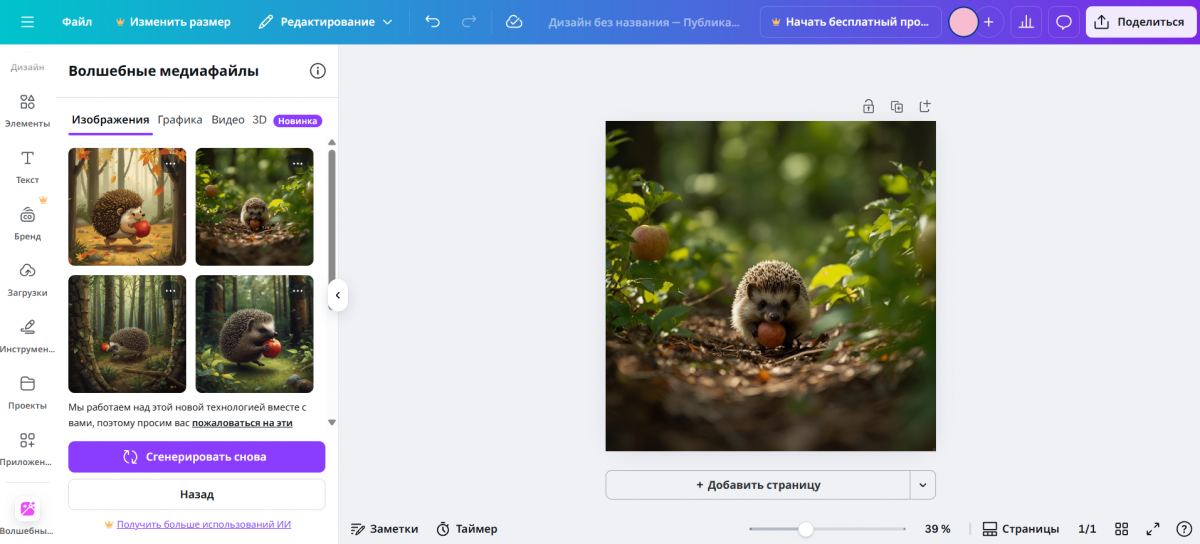Image resolution: width=1200 pixels, height=544 pixels.
Task: Click the info icon in Magic Media panel
Action: pos(318,71)
